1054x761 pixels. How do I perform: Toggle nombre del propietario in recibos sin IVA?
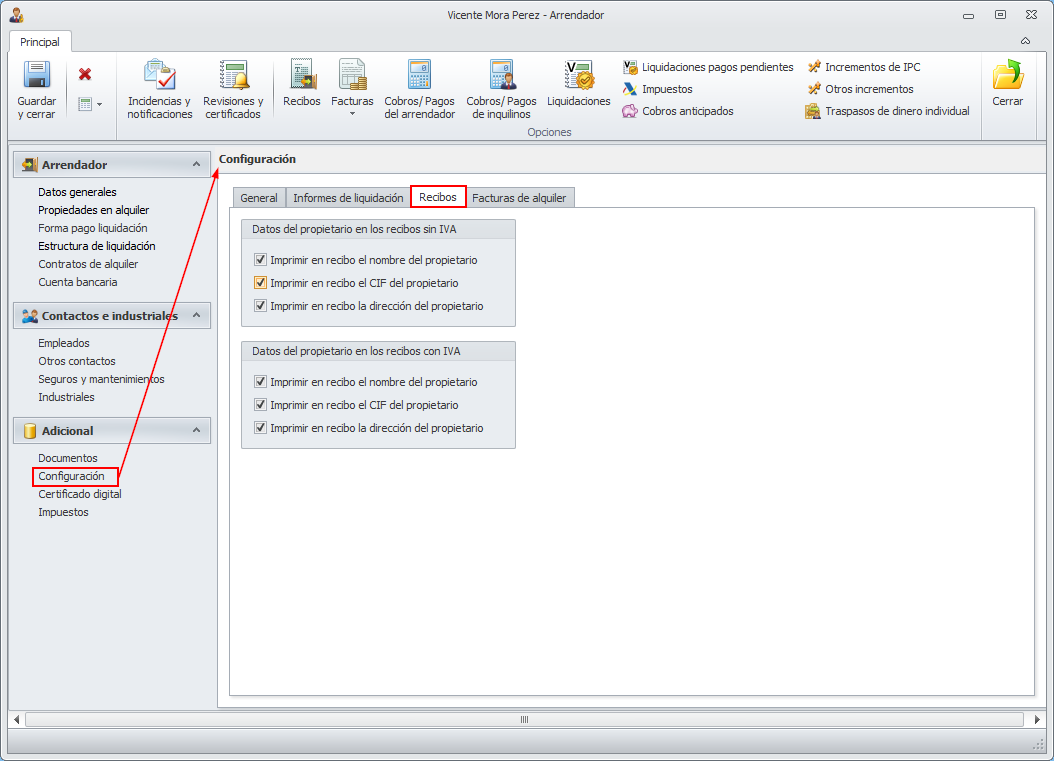click(x=260, y=259)
